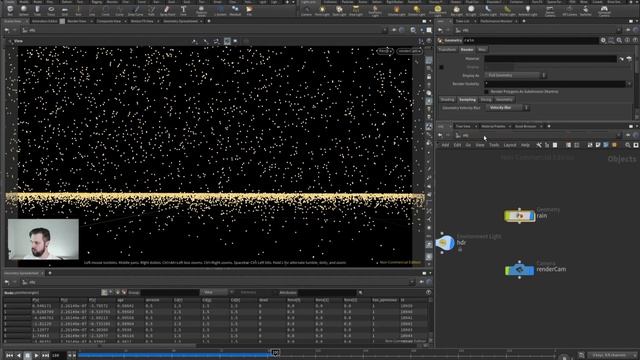Viewport: 640px width, 360px height.
Task: Expand the View pane menu arrow
Action: (10, 41)
